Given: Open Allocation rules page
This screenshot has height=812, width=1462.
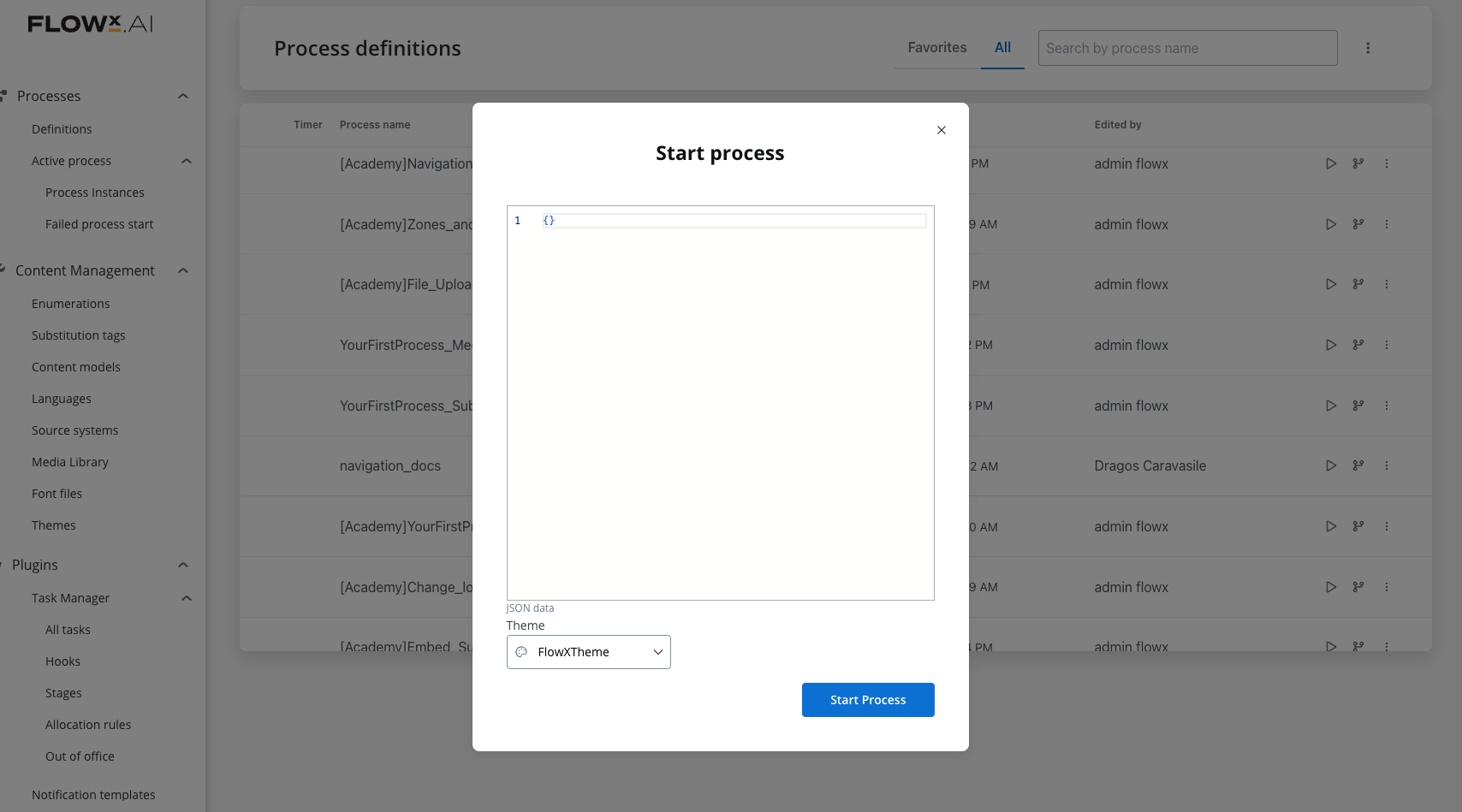Looking at the screenshot, I should click(x=88, y=725).
